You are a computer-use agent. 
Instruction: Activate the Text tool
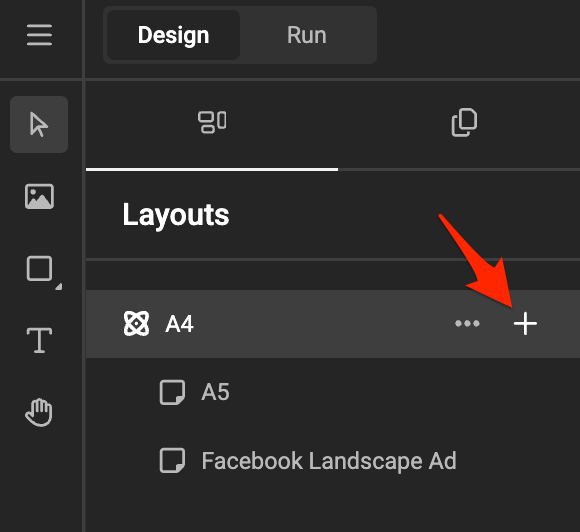click(x=39, y=340)
